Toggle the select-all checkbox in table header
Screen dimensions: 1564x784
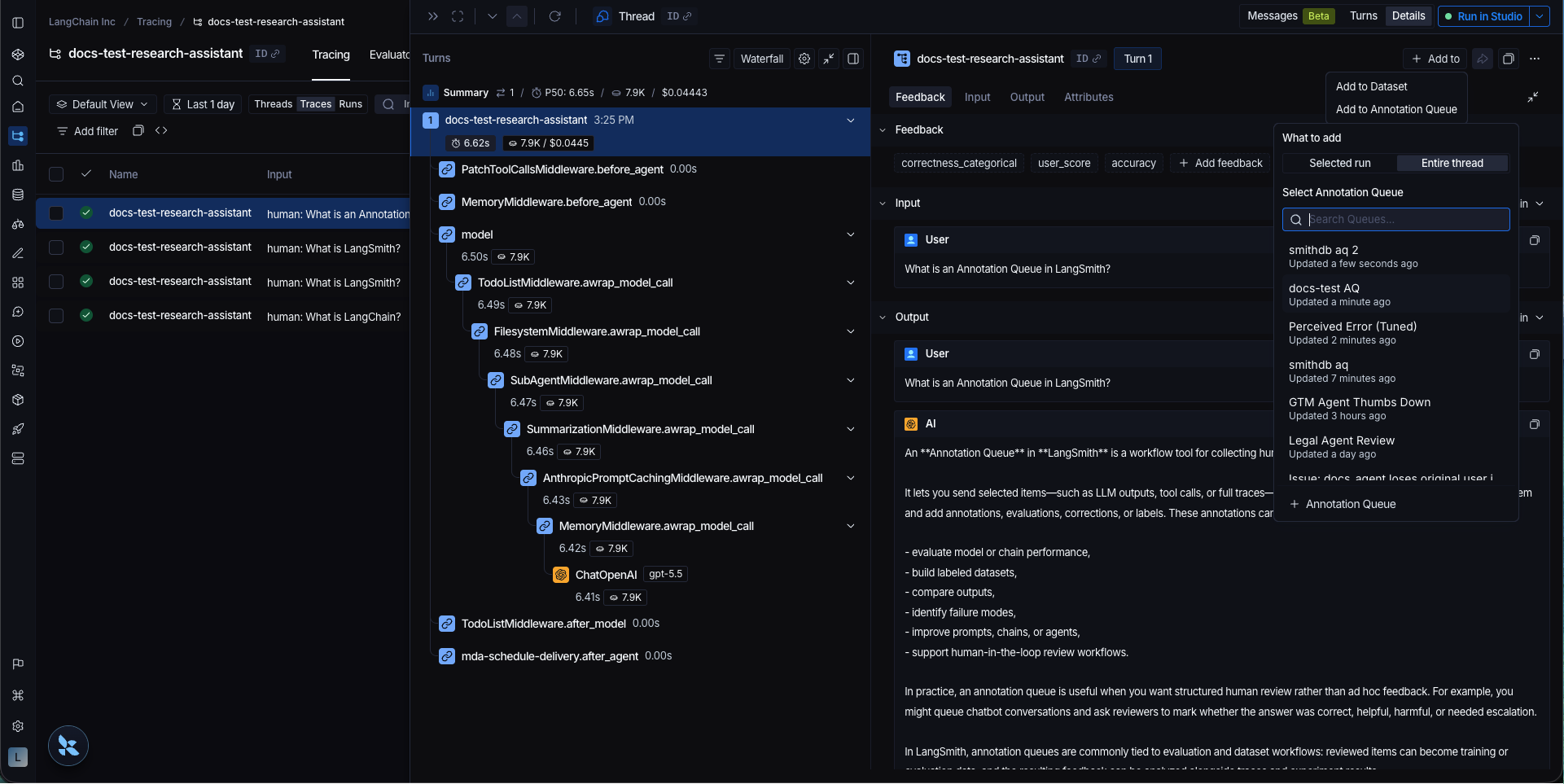56,174
